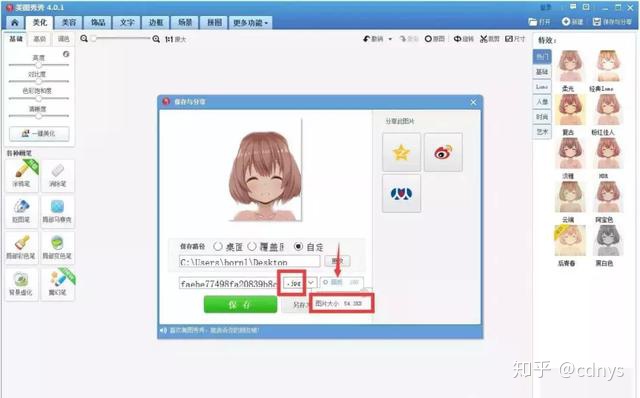
Task: Select the 人像 effects category tab
Action: click(x=542, y=102)
